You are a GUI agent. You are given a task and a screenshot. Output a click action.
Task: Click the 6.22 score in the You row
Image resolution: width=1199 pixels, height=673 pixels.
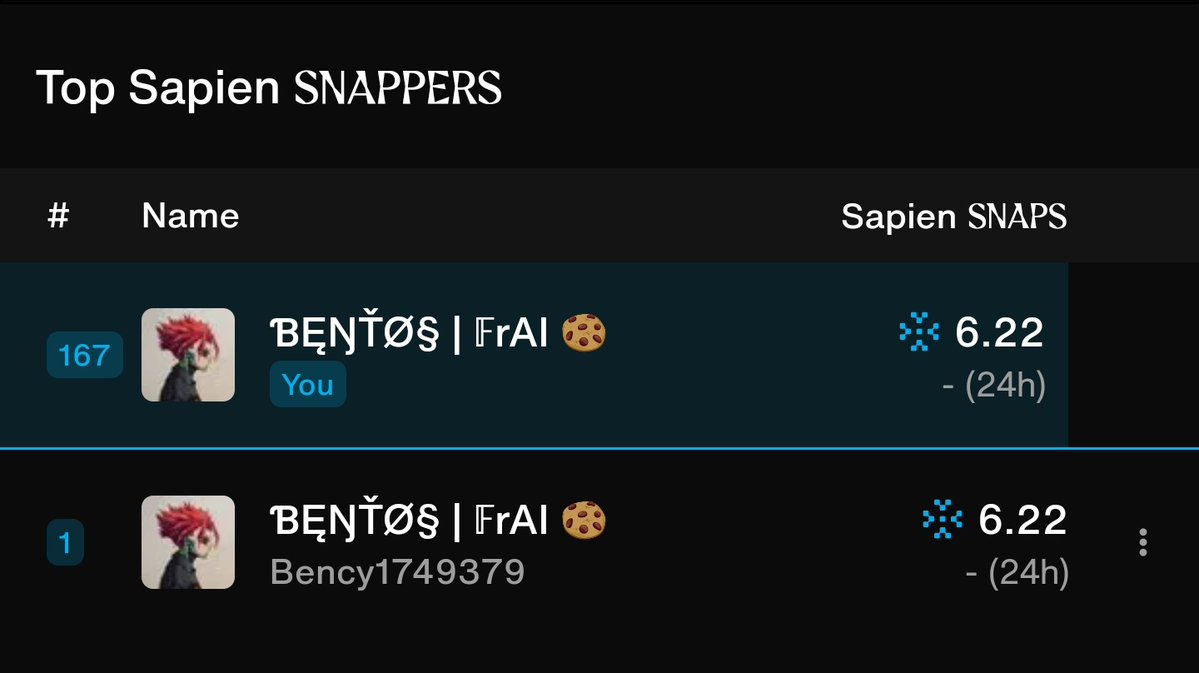(999, 333)
